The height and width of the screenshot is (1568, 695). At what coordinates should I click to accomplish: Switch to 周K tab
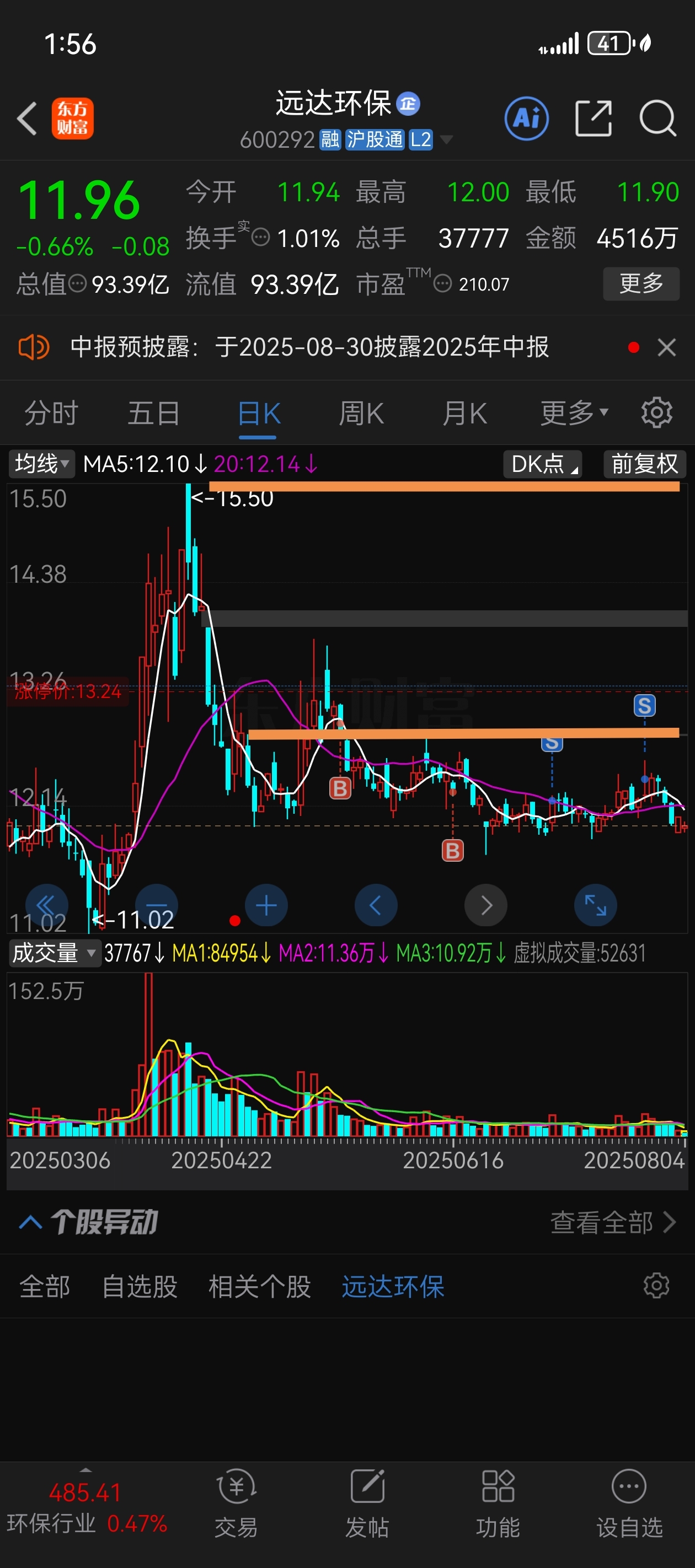coord(361,414)
